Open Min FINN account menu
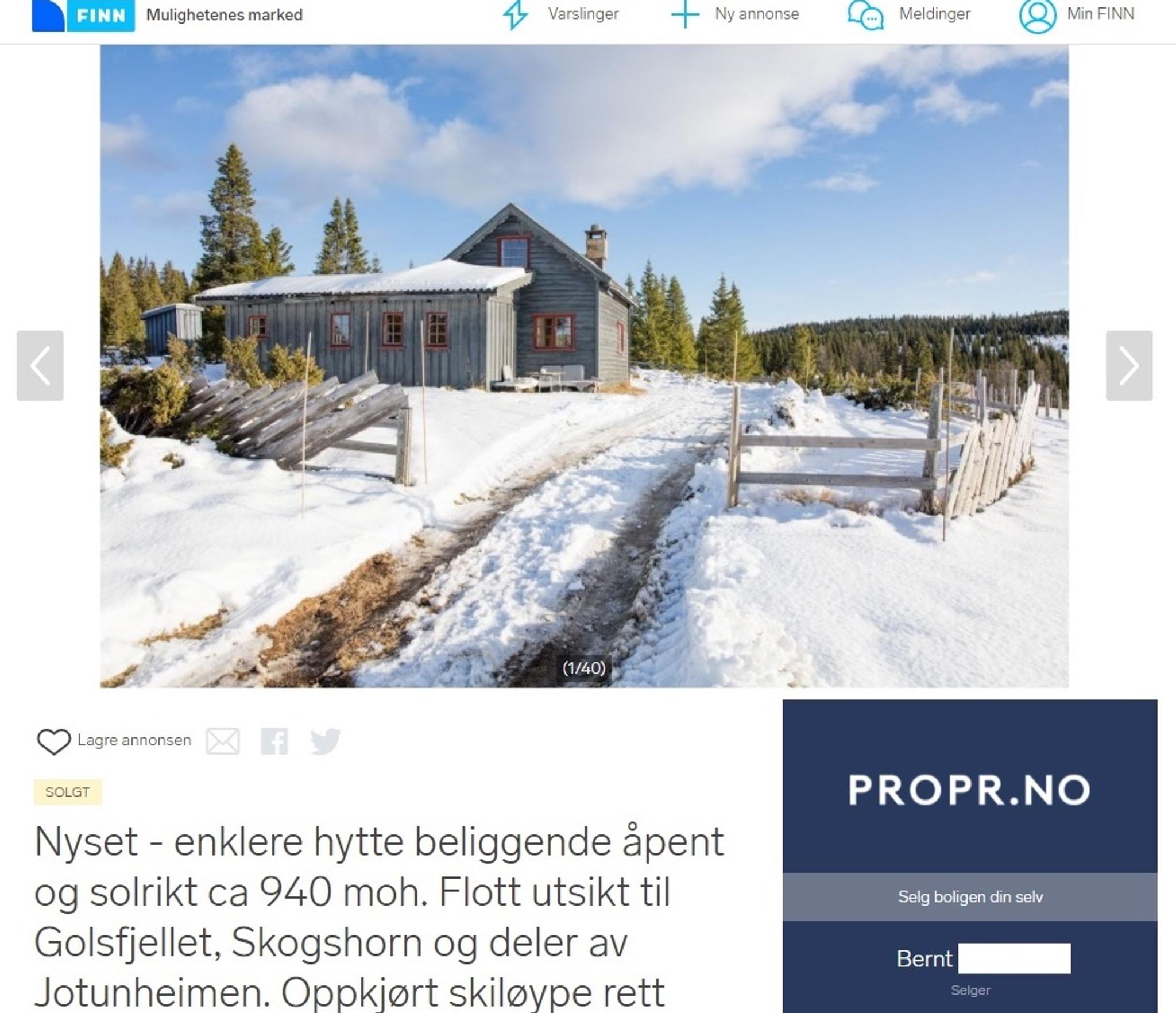 click(1100, 14)
